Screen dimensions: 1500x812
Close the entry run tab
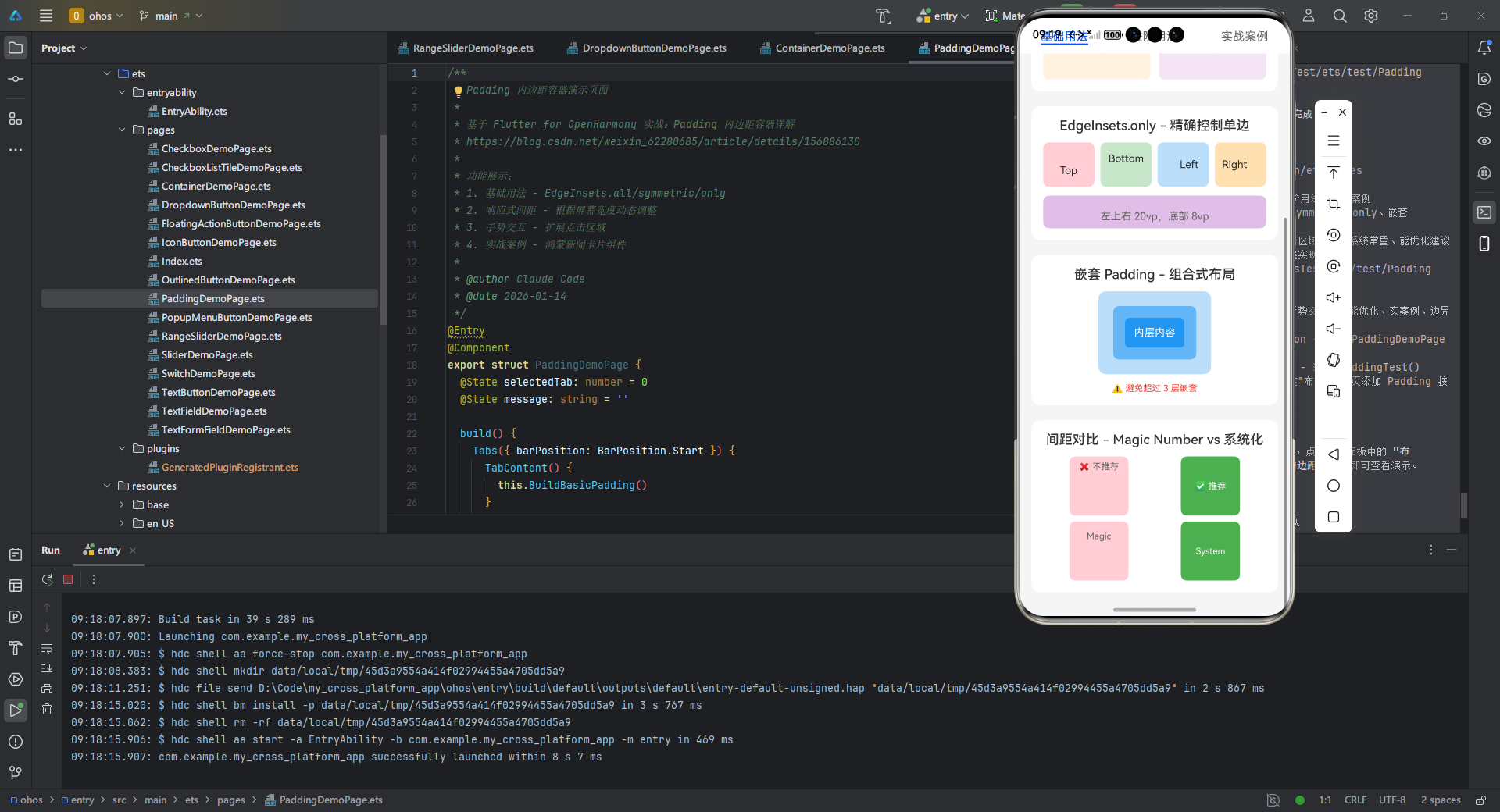click(x=133, y=550)
